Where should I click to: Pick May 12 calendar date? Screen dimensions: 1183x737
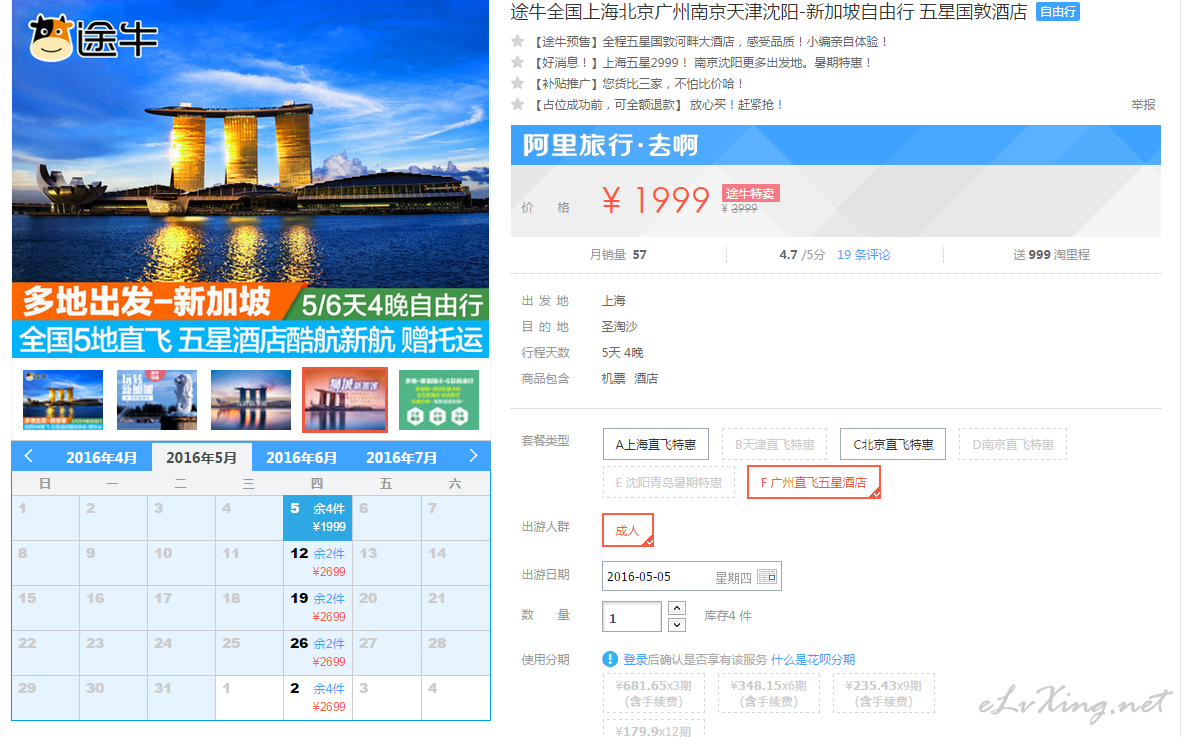click(x=318, y=563)
